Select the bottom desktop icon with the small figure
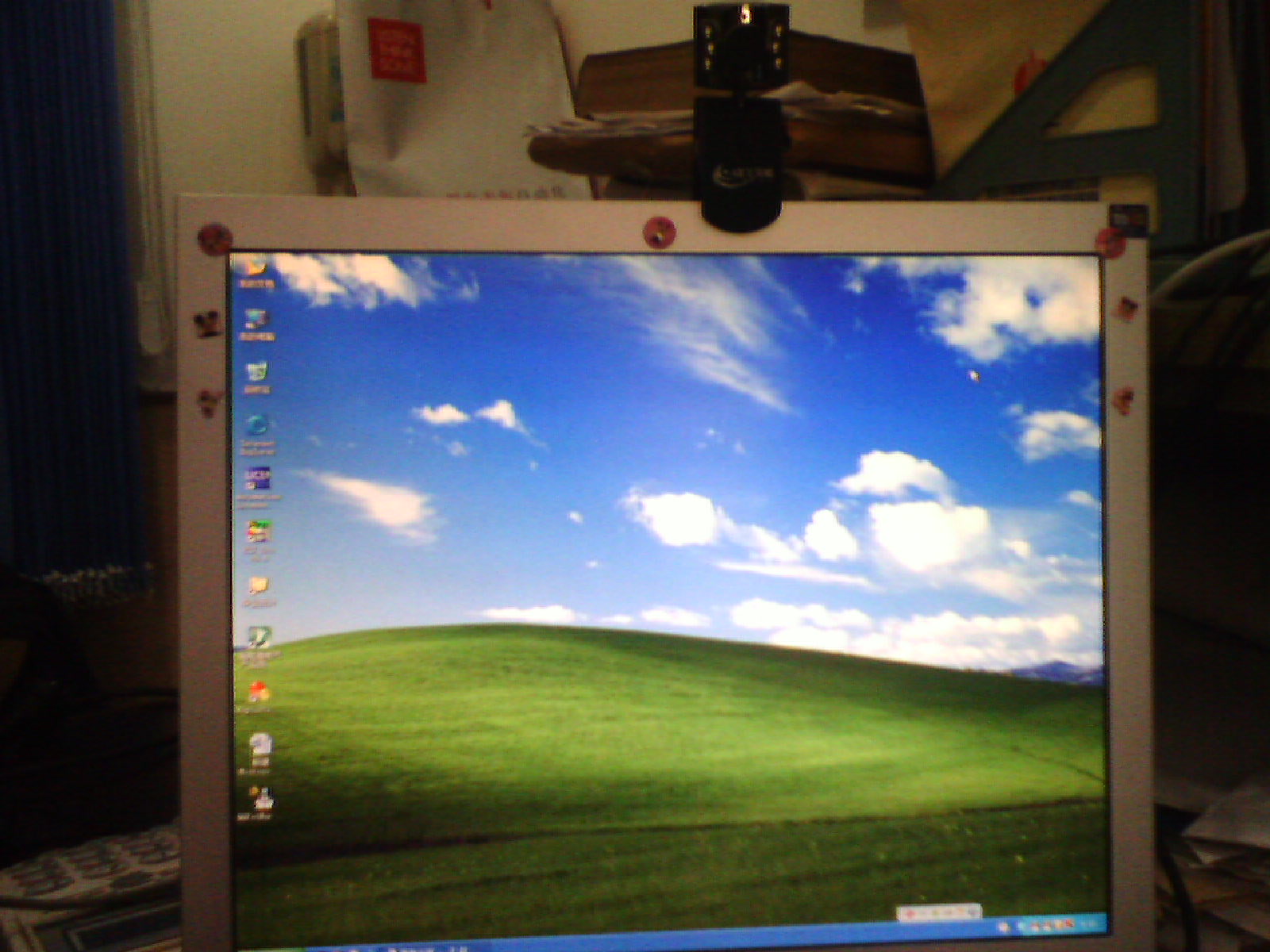Viewport: 1270px width, 952px height. (260, 797)
